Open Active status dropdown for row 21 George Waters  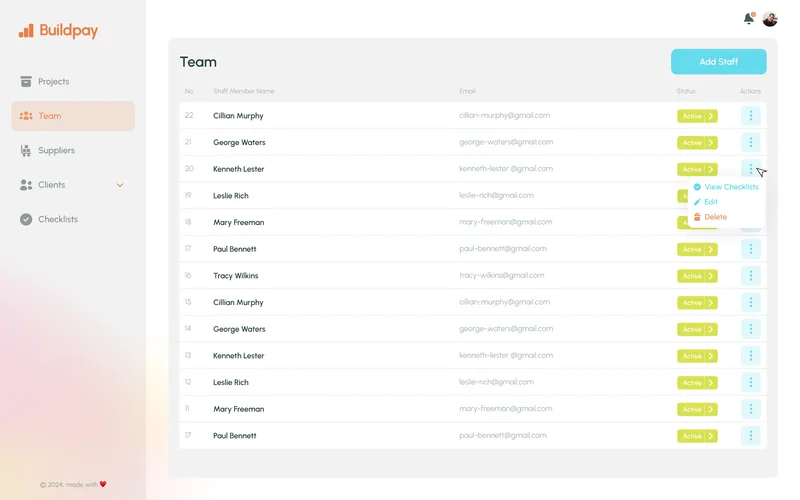point(697,143)
